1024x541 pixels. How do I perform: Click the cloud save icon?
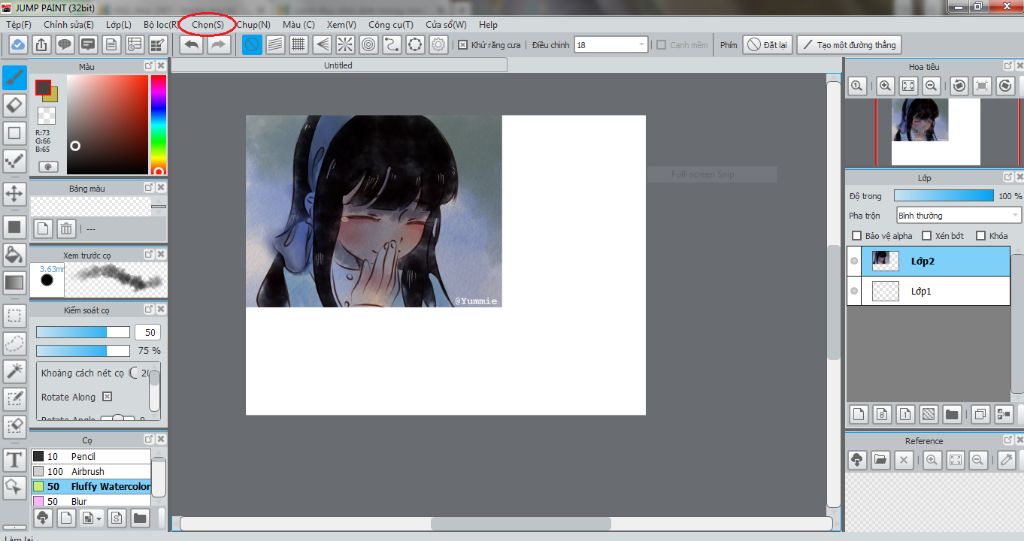pos(18,44)
